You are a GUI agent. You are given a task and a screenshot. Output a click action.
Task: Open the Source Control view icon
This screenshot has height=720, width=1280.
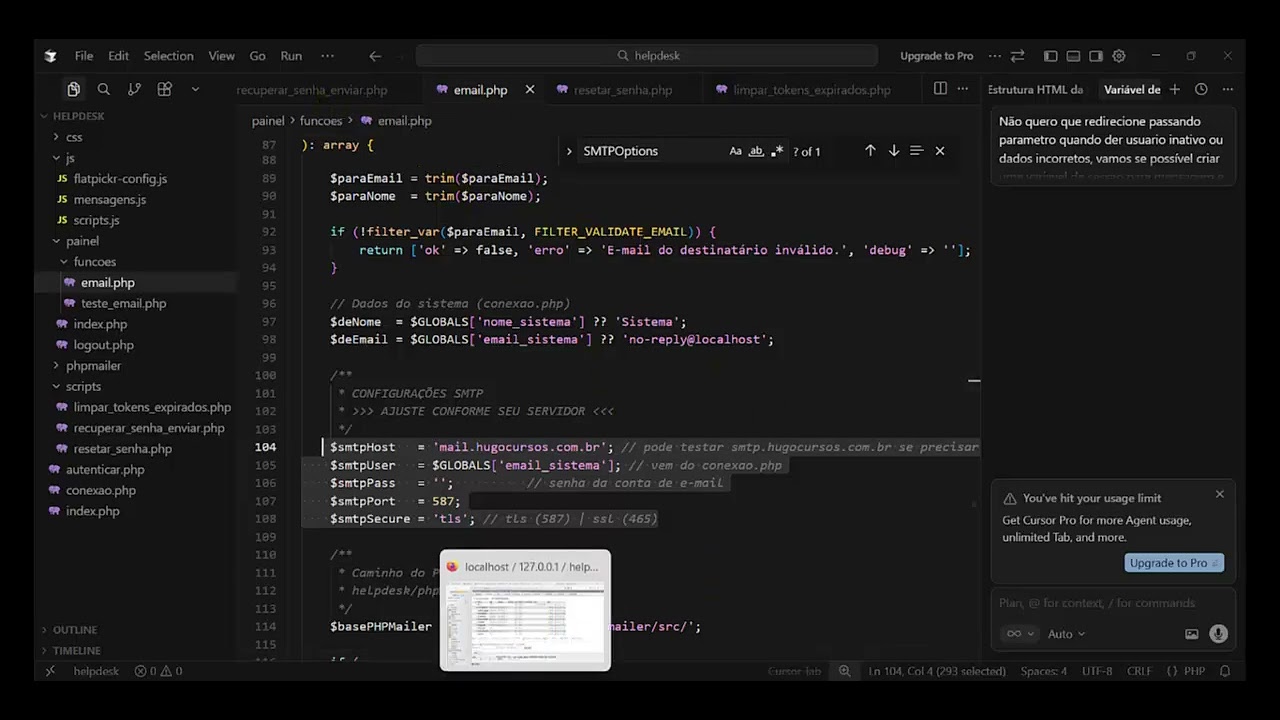pyautogui.click(x=134, y=89)
